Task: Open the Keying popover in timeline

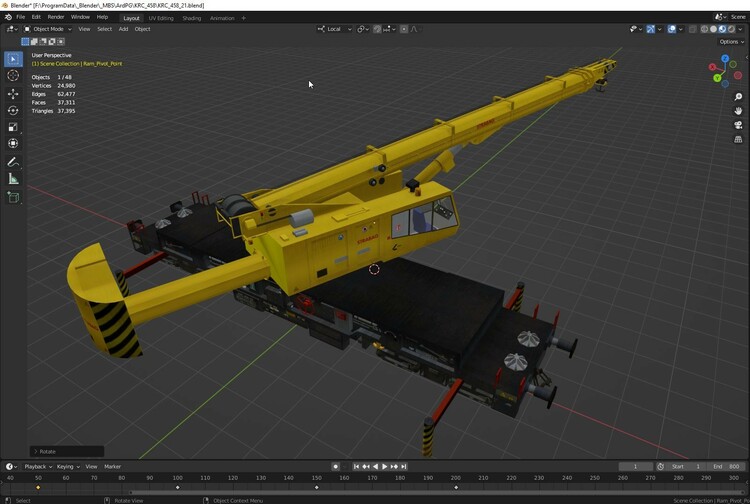Action: click(x=67, y=466)
